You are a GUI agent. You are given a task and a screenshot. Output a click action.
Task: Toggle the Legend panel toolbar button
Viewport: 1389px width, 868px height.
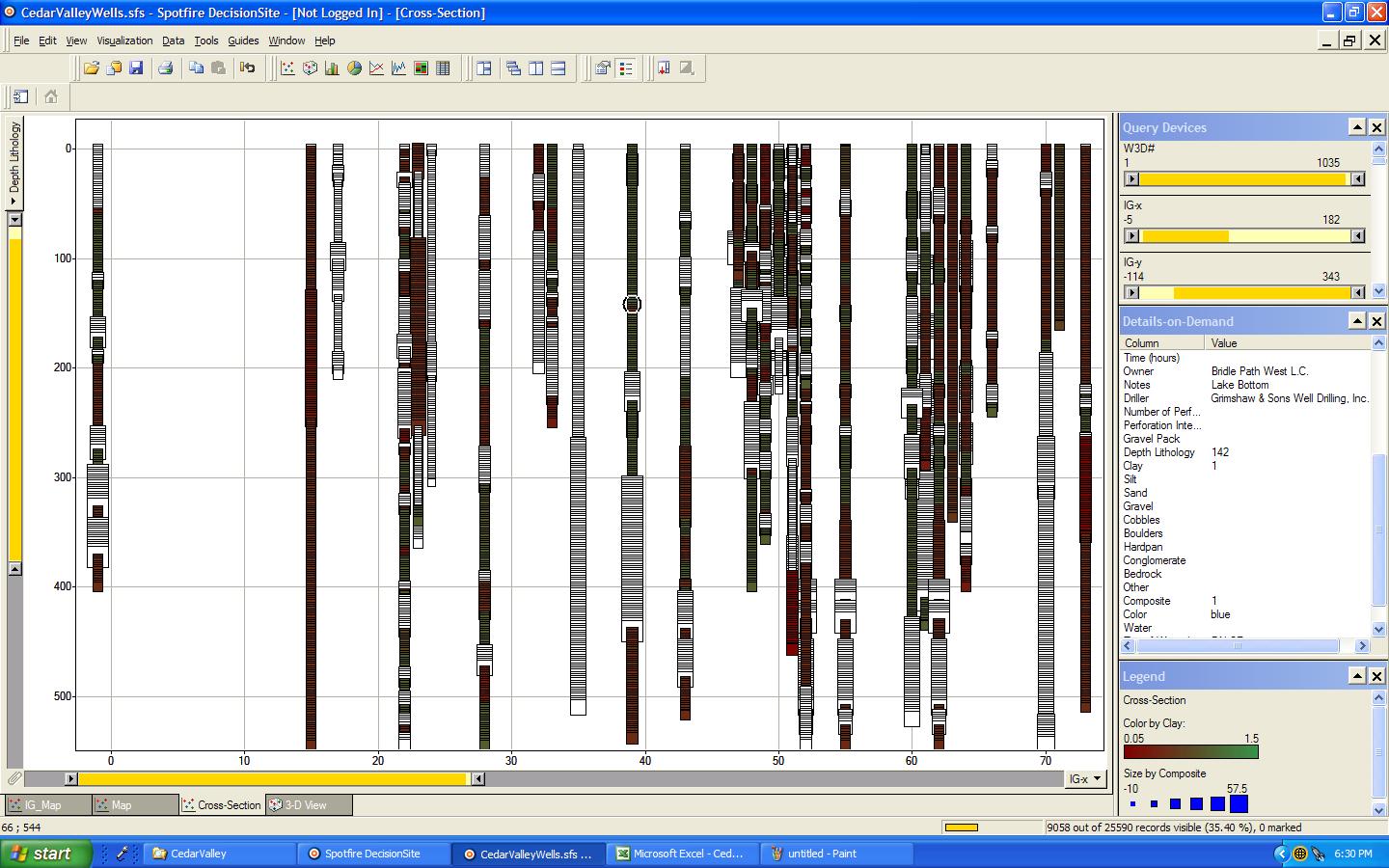coord(626,68)
